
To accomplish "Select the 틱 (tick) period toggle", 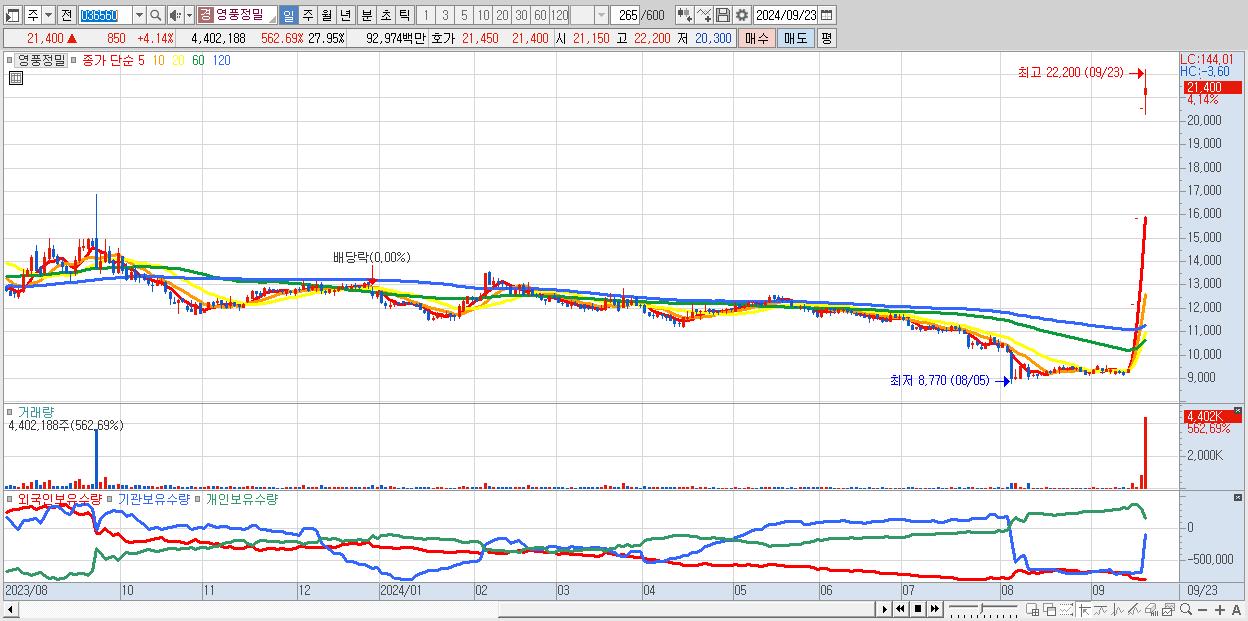I will pos(404,15).
